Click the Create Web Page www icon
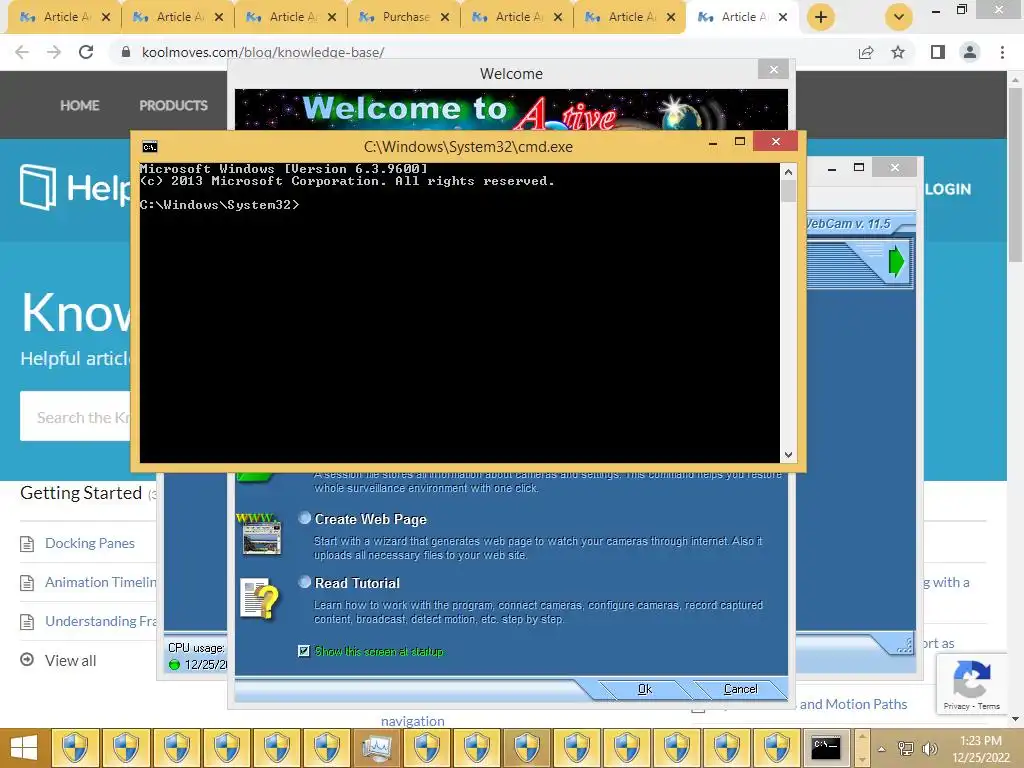Image resolution: width=1024 pixels, height=768 pixels. 261,534
